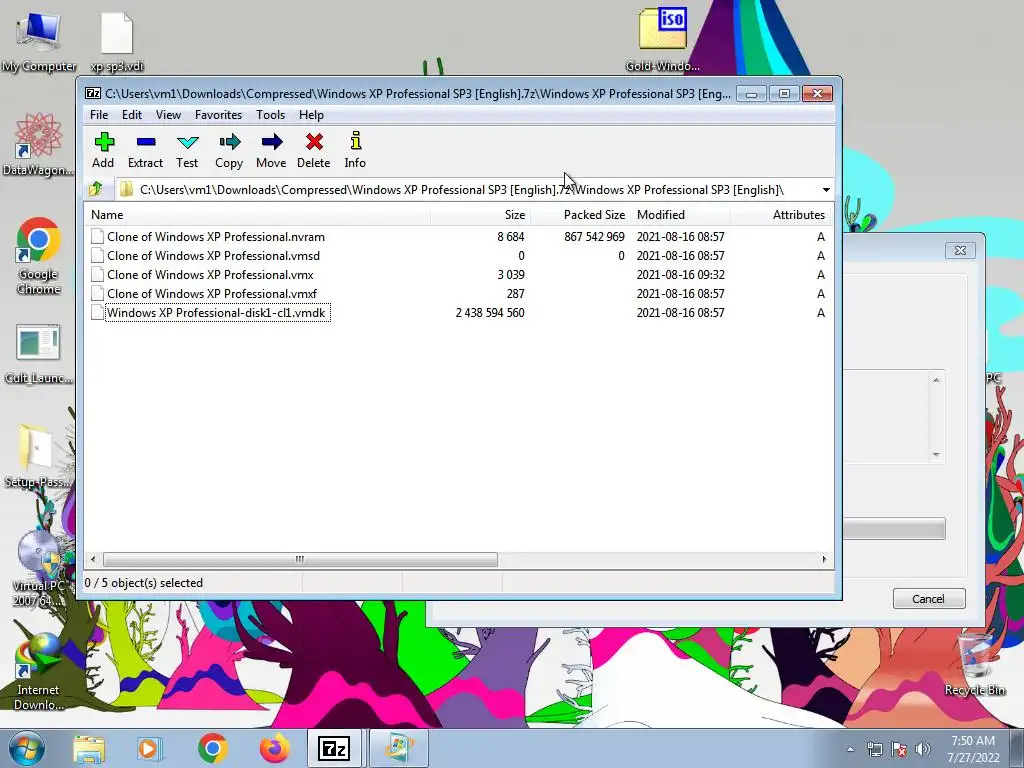1024x768 pixels.
Task: Click the network tray icon
Action: point(874,749)
